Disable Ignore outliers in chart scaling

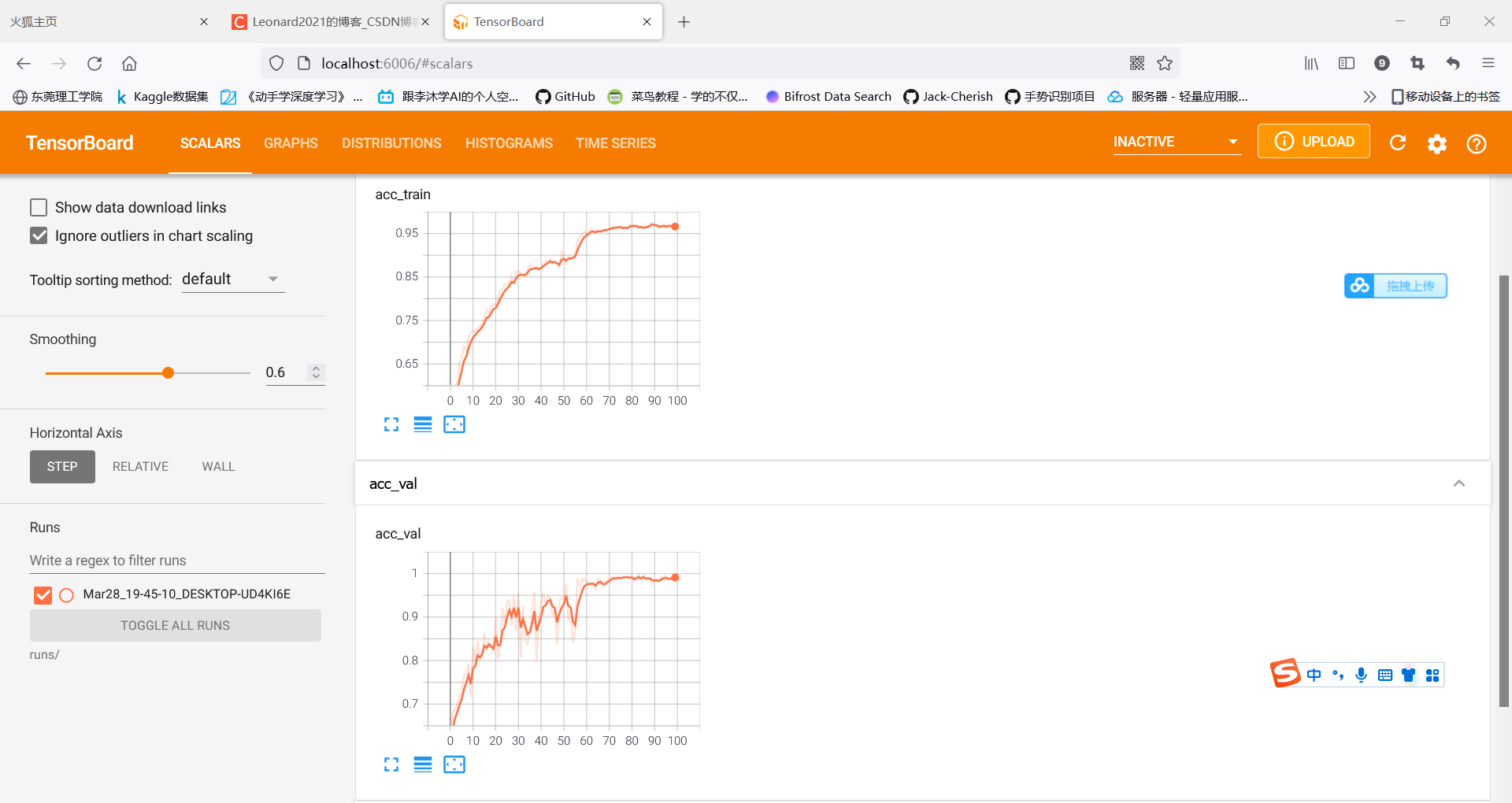38,235
